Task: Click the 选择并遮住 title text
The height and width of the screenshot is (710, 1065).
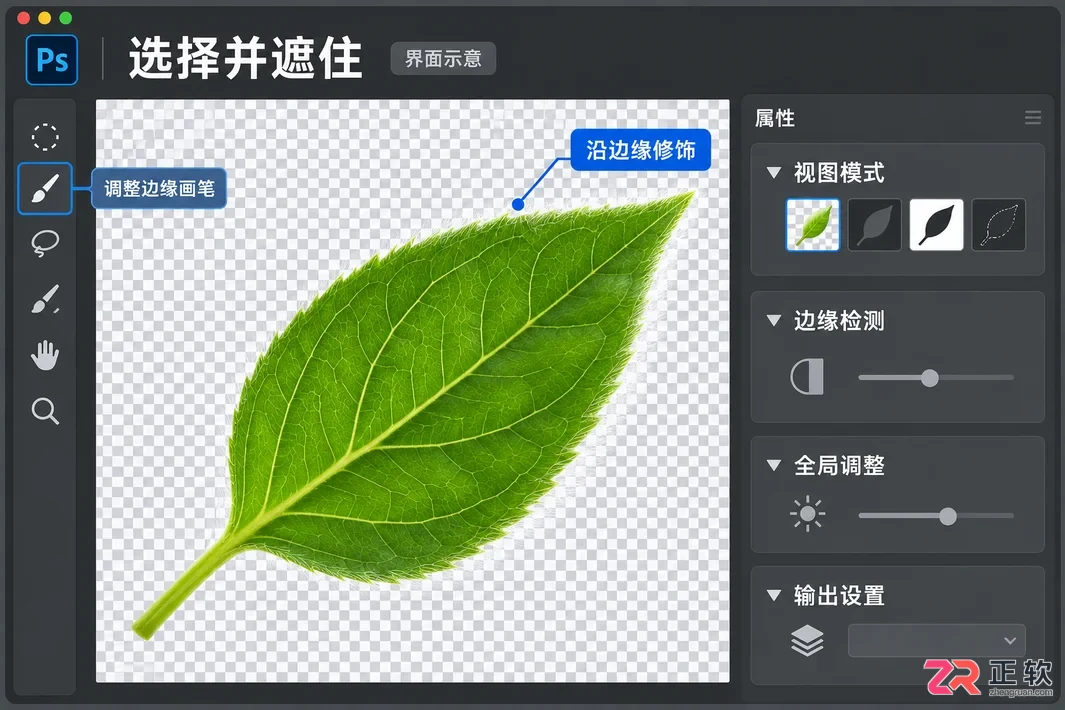Action: (245, 58)
